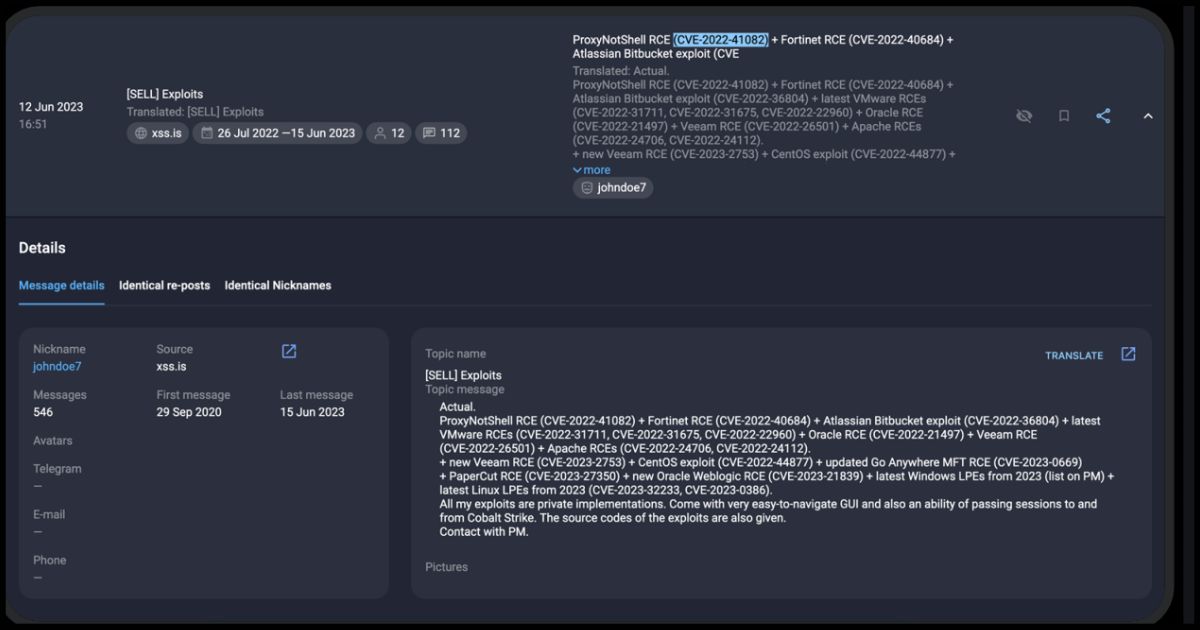Switch to the Identical Nicknames tab

click(x=277, y=285)
